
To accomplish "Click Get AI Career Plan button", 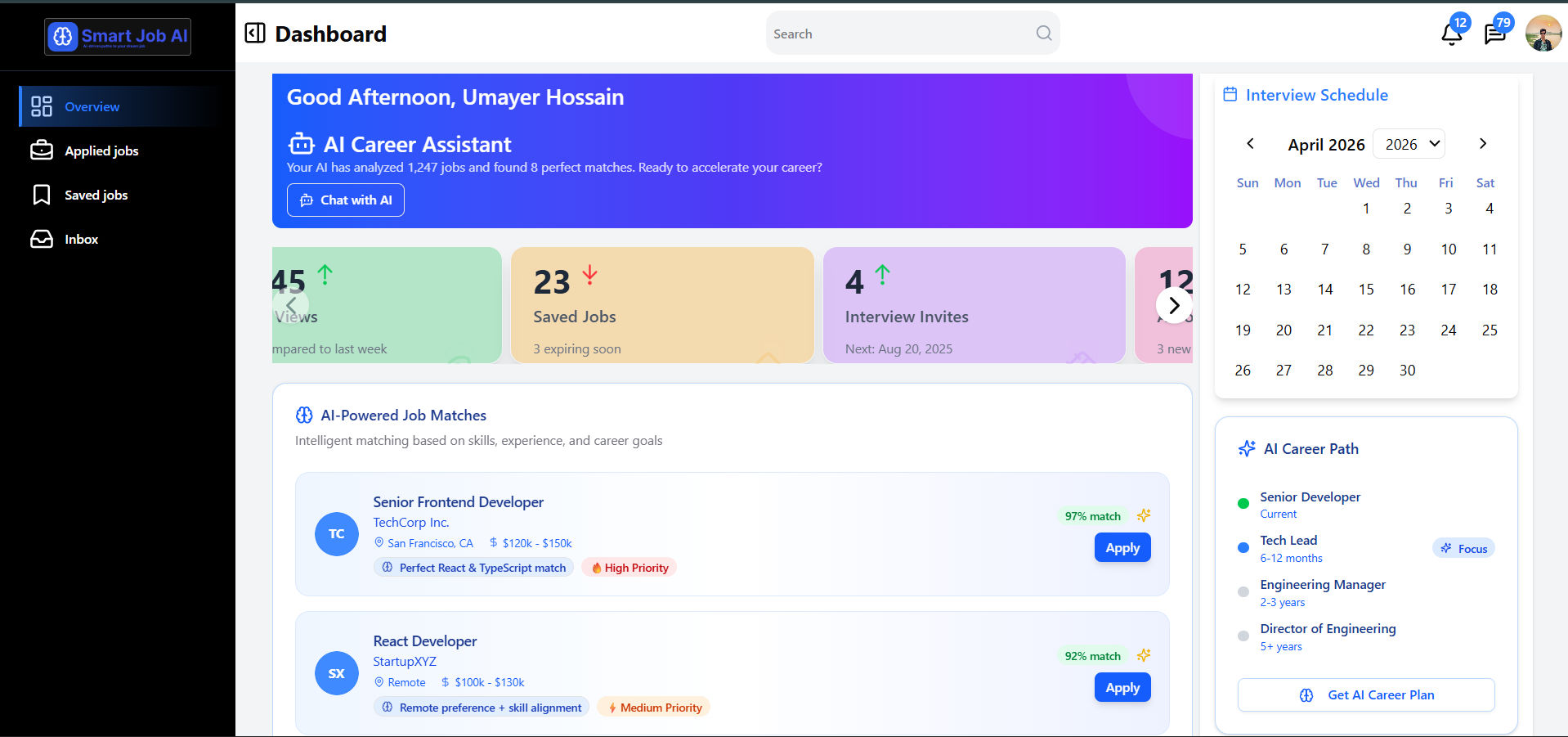I will [x=1366, y=694].
